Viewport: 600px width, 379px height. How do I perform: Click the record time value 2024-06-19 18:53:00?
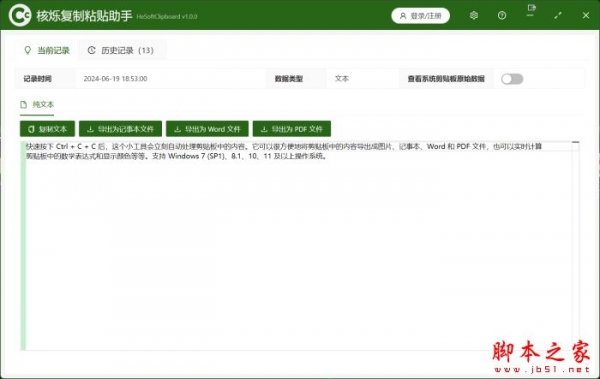(115, 79)
